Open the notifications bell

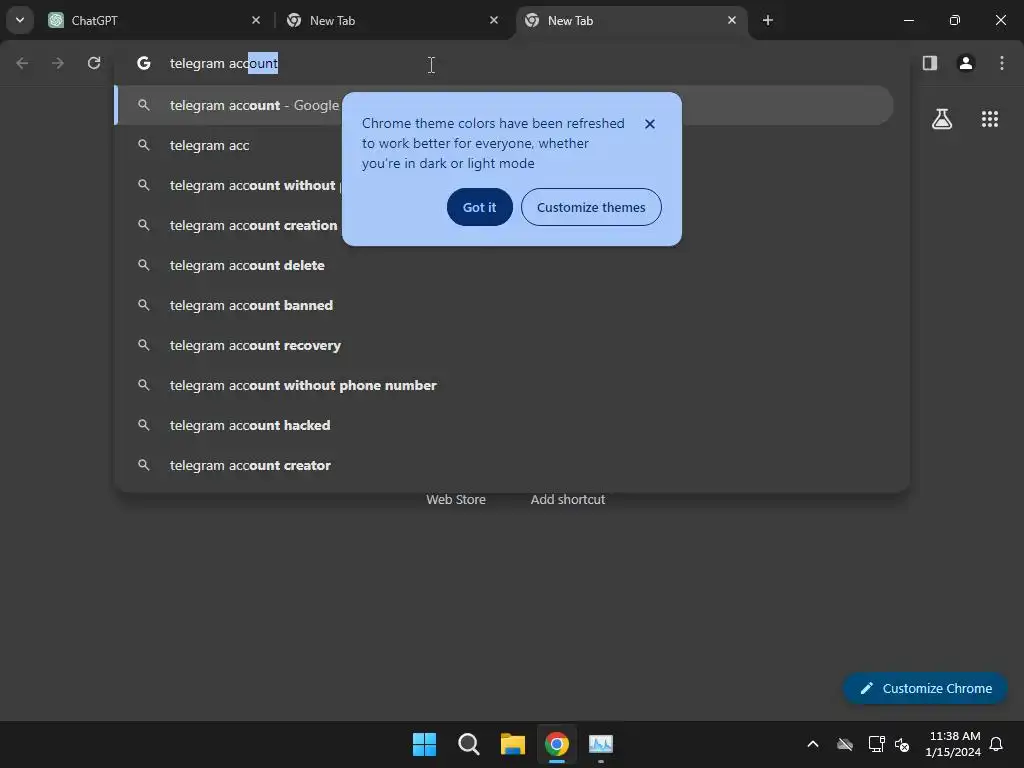point(996,744)
